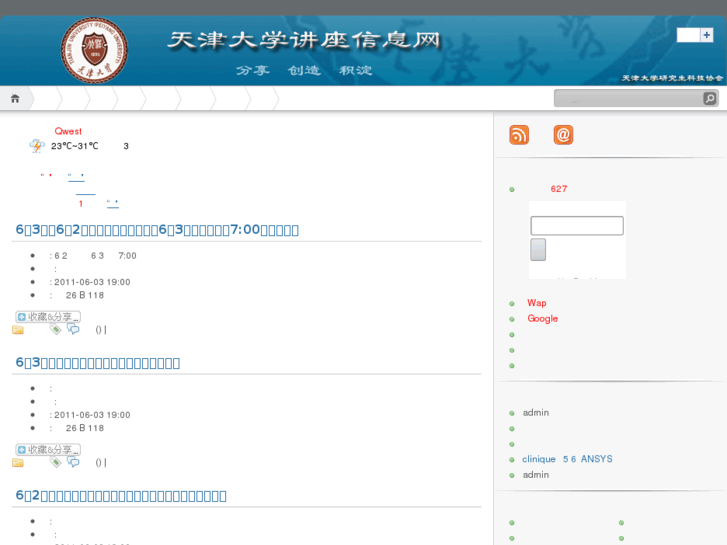Click comment bubble icon under the second post
Image resolution: width=727 pixels, height=545 pixels.
pos(73,462)
